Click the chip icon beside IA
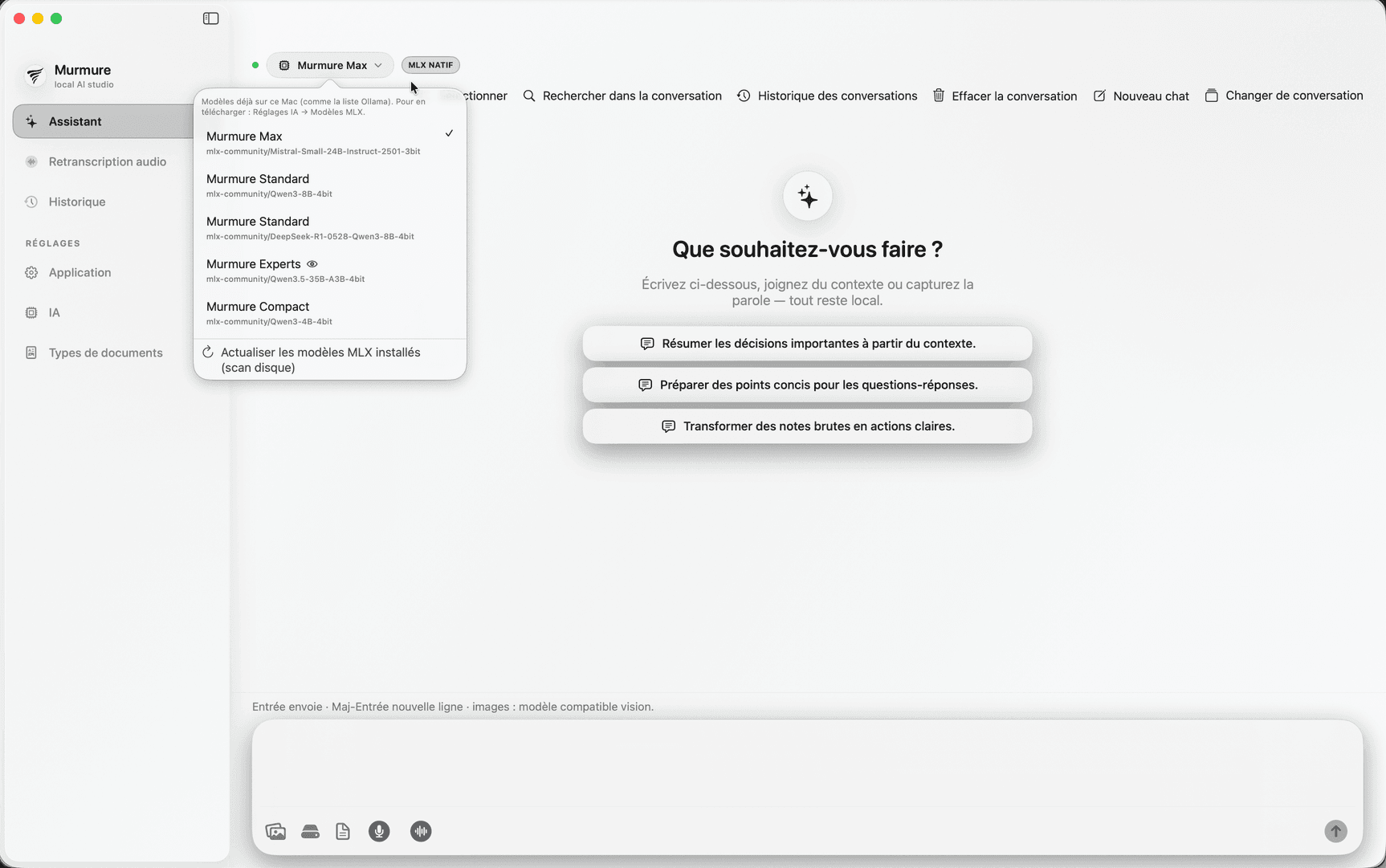 31,312
